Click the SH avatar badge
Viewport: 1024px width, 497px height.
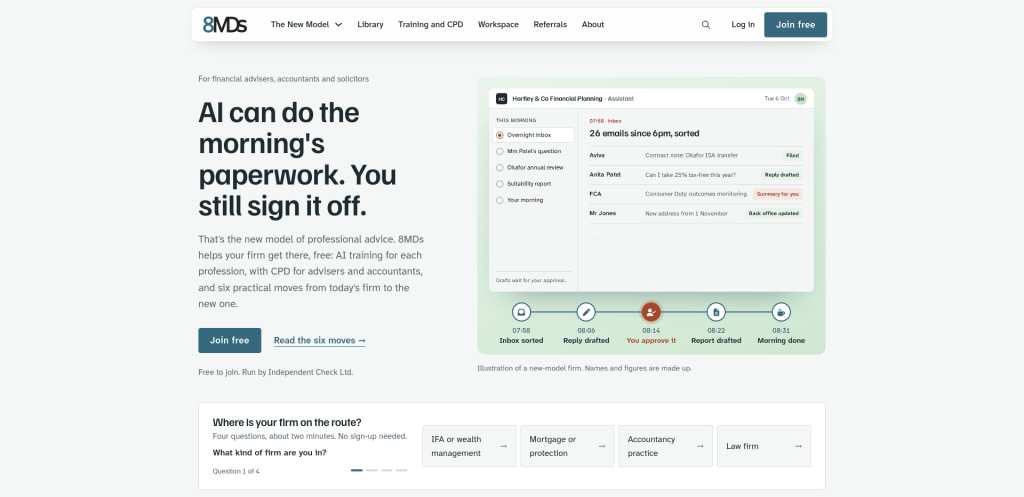tap(800, 99)
